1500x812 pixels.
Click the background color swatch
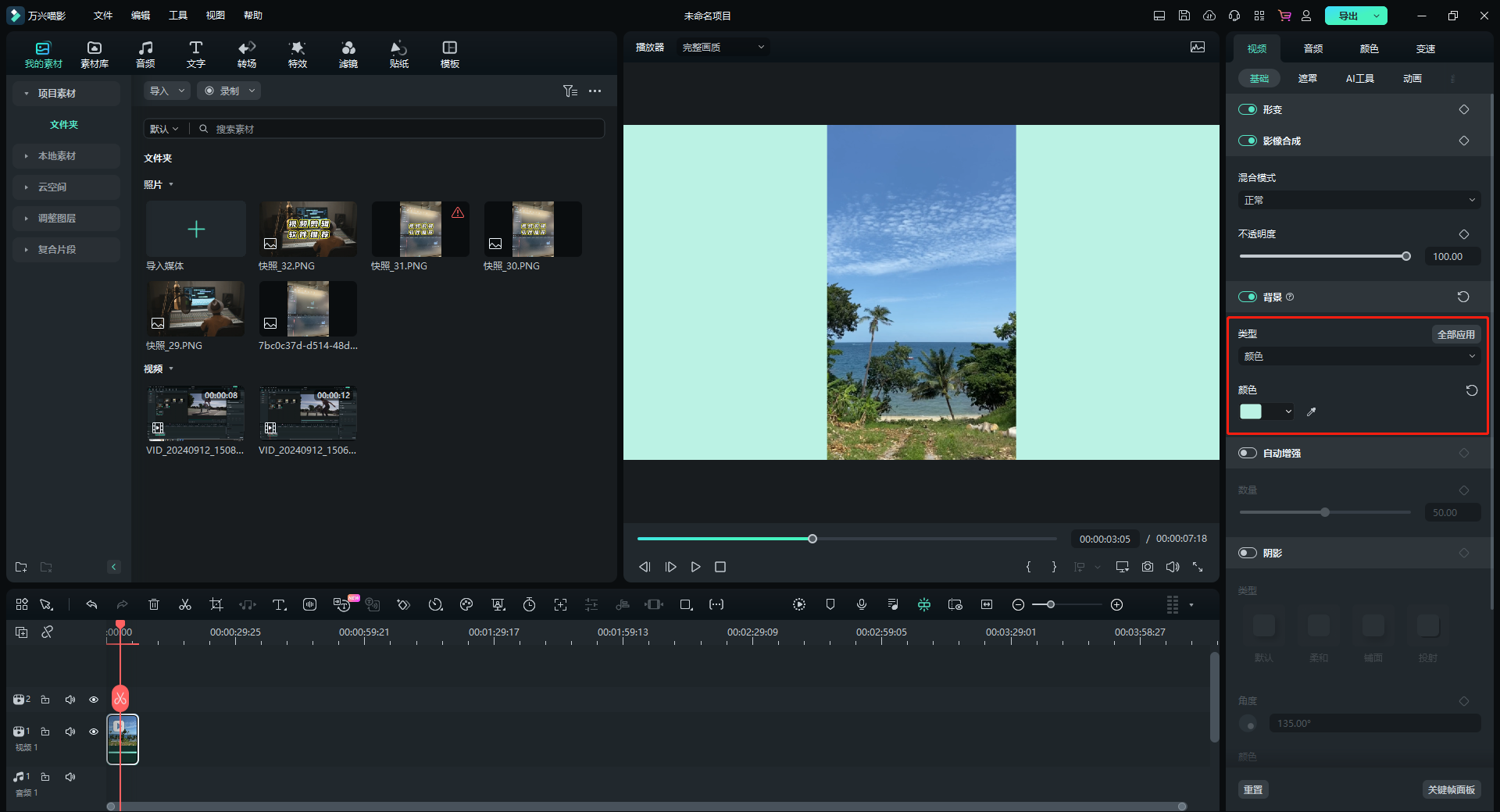pyautogui.click(x=1251, y=411)
